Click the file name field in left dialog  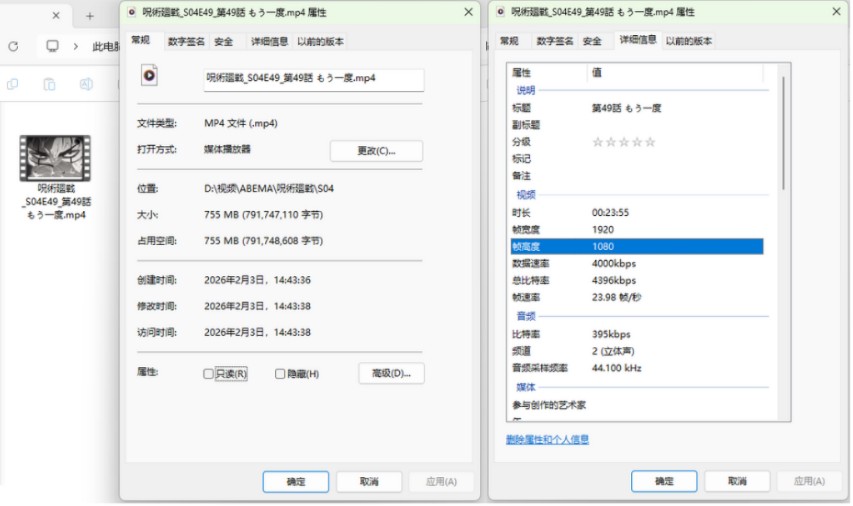(x=314, y=79)
